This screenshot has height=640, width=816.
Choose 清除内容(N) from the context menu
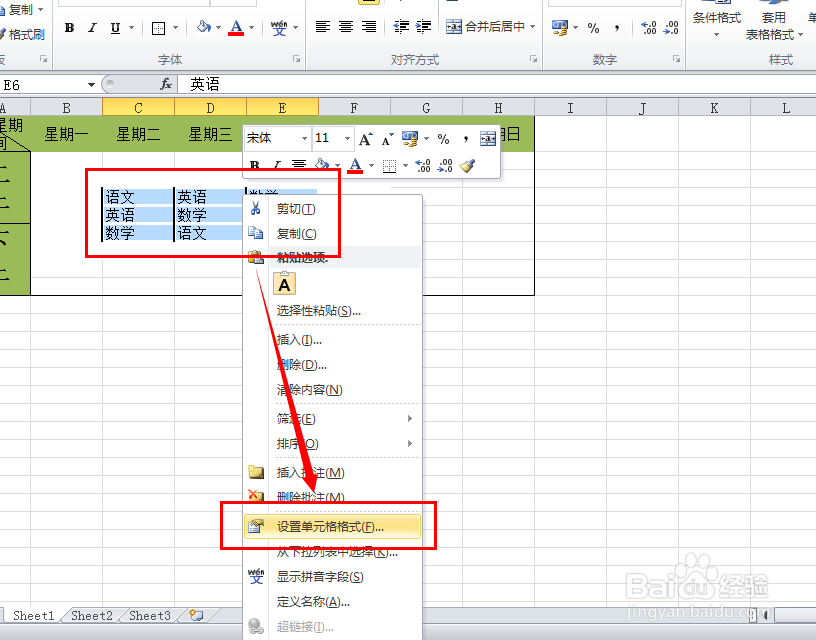click(333, 390)
